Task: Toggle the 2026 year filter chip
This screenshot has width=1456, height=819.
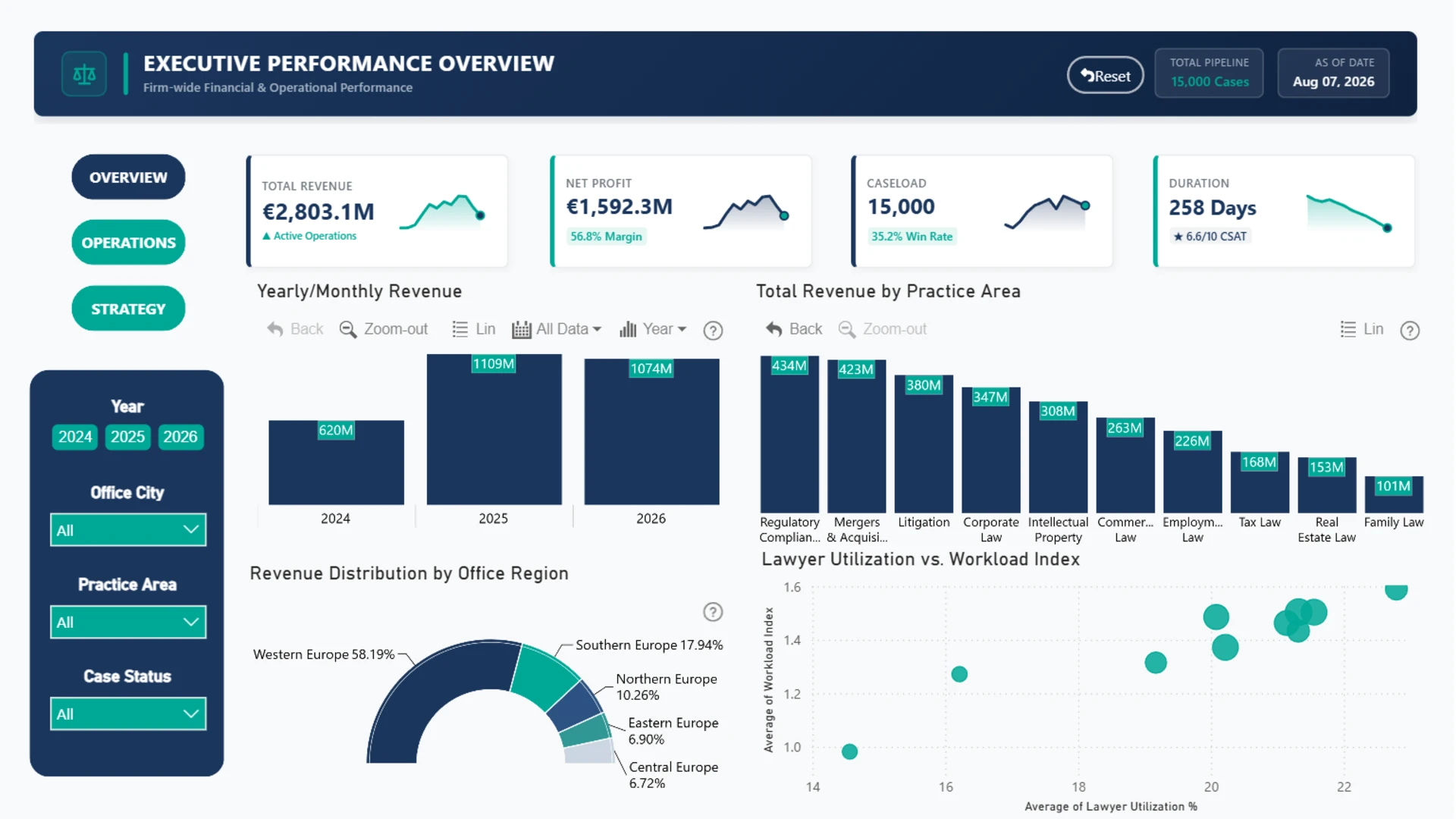Action: 180,437
